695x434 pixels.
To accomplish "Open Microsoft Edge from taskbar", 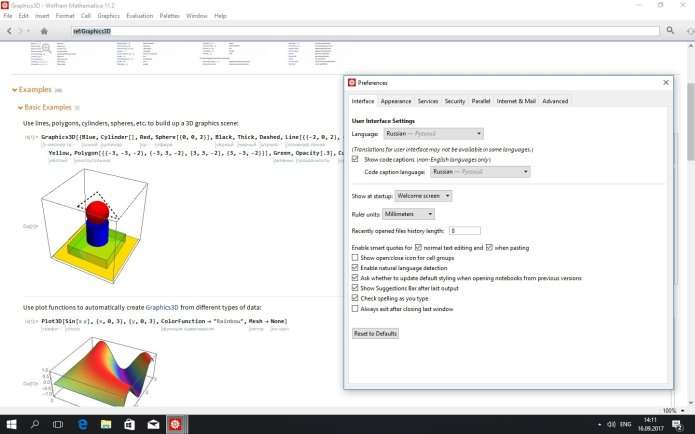I will tap(82, 424).
